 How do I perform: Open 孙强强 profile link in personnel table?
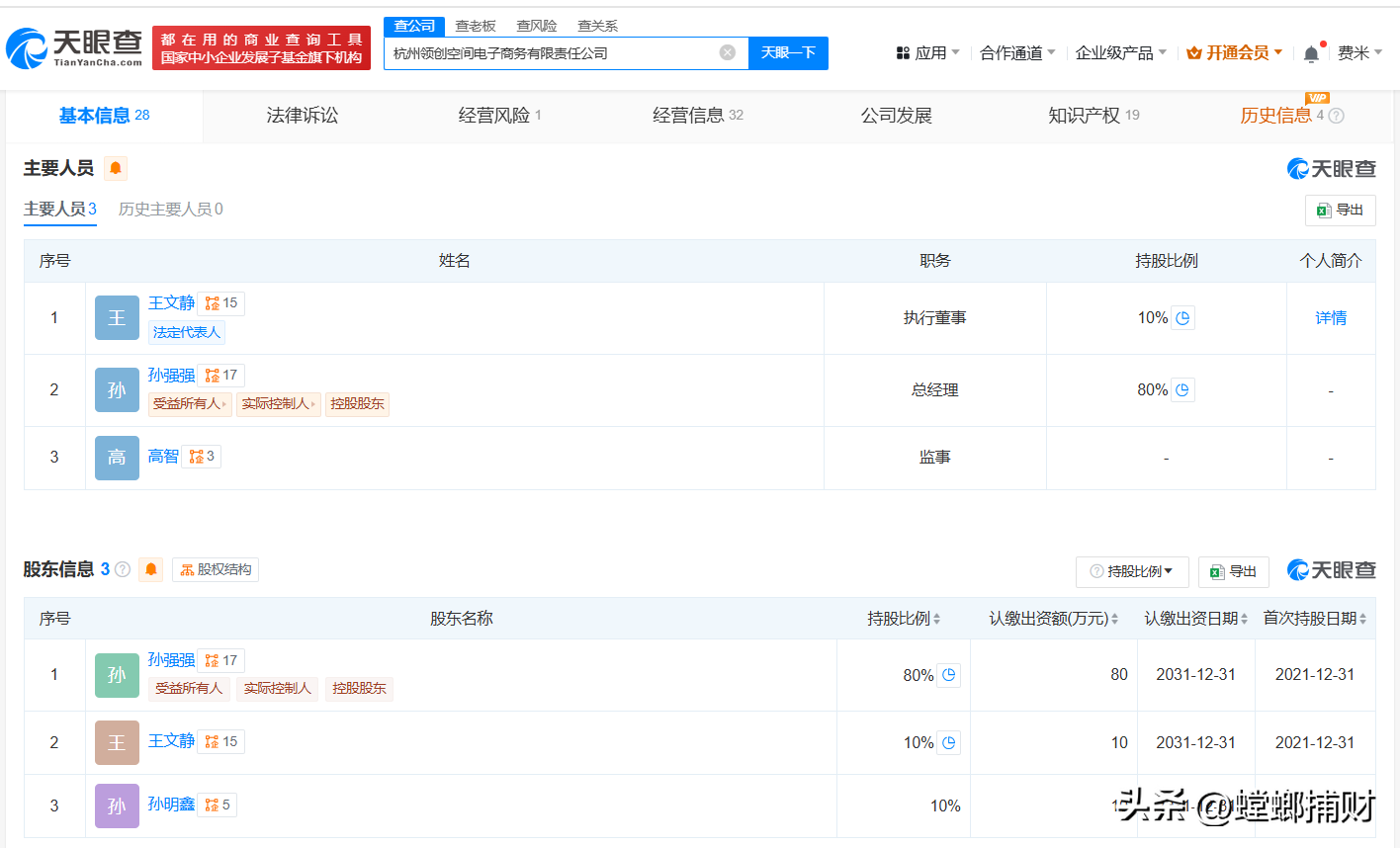point(171,376)
